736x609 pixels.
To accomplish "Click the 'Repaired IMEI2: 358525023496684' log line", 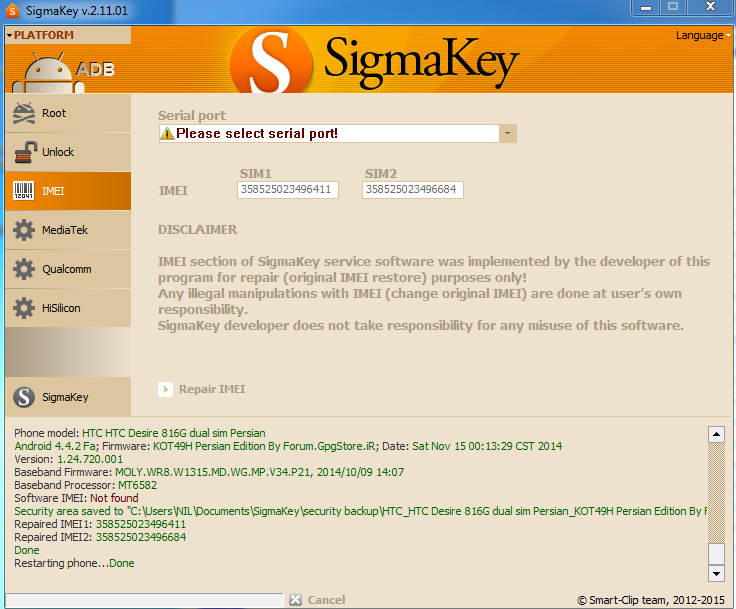I will pos(100,537).
